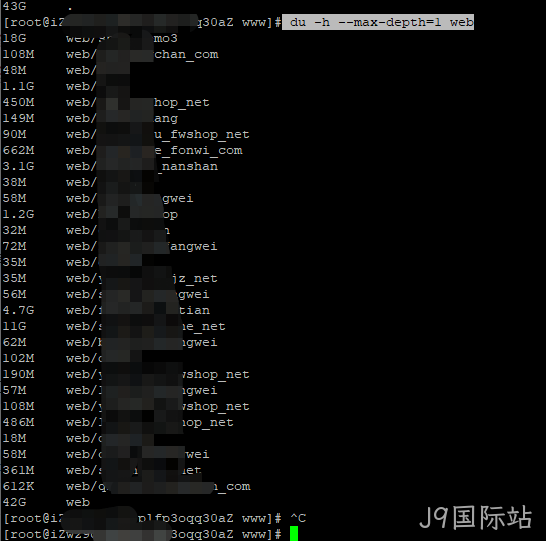Click the 1.2G size value
This screenshot has height=541, width=546.
[x=18, y=214]
